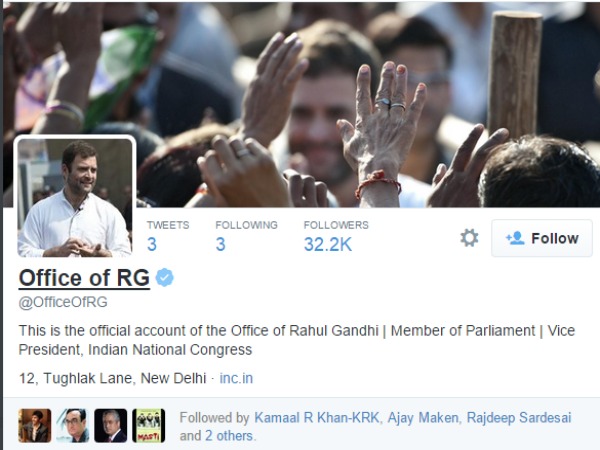Visit the inc.in website link

[236, 378]
